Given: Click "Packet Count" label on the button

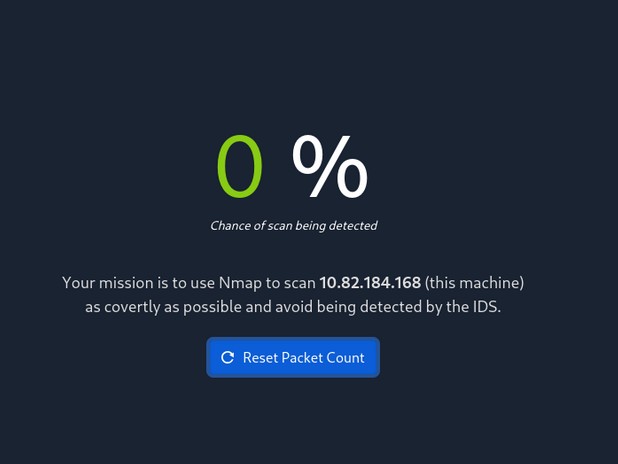Looking at the screenshot, I should pos(323,357).
